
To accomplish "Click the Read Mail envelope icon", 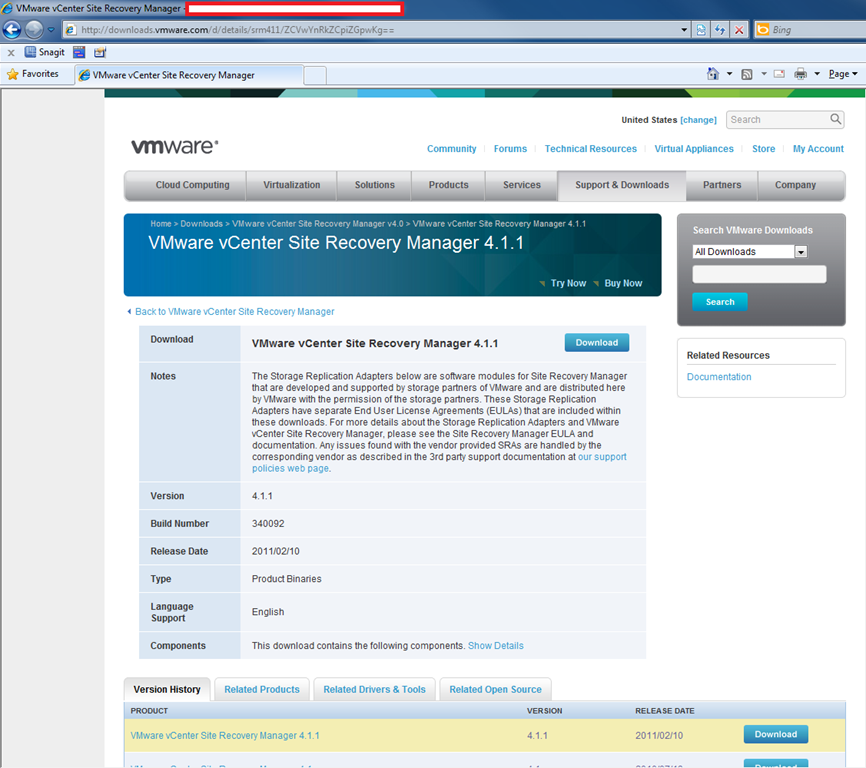I will click(x=779, y=74).
